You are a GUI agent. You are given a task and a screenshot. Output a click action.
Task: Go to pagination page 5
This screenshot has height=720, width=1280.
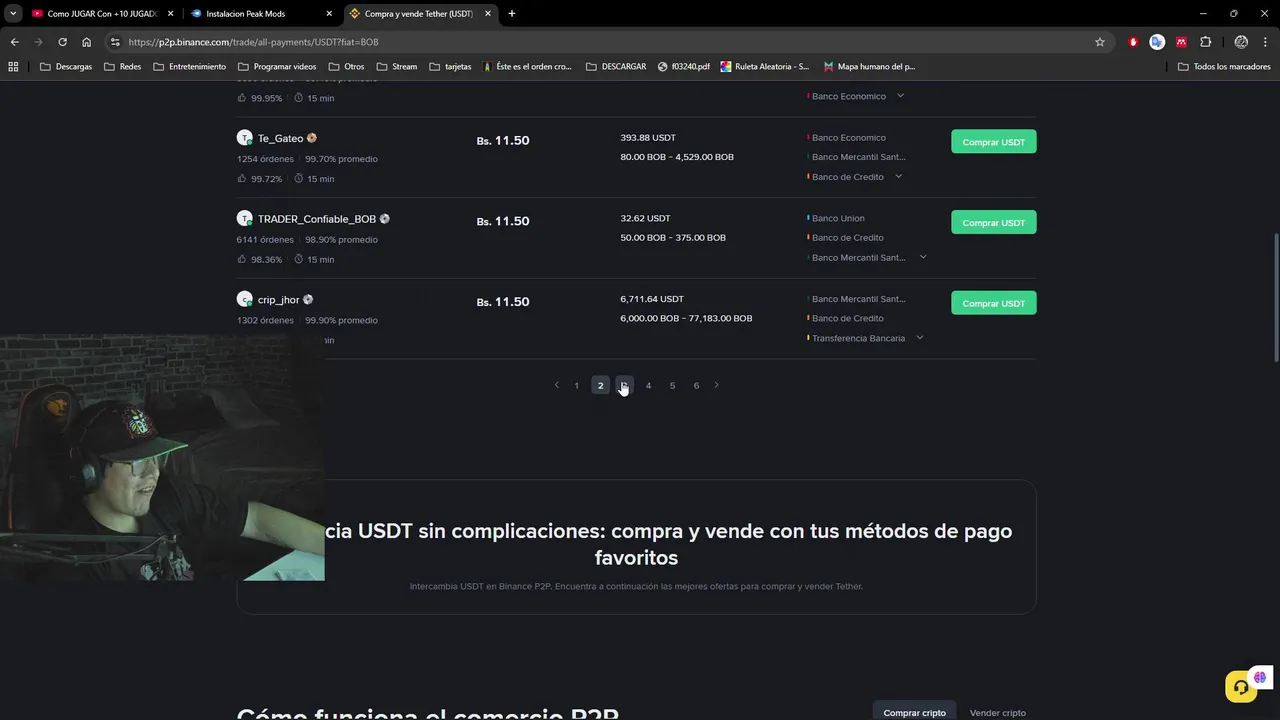672,385
